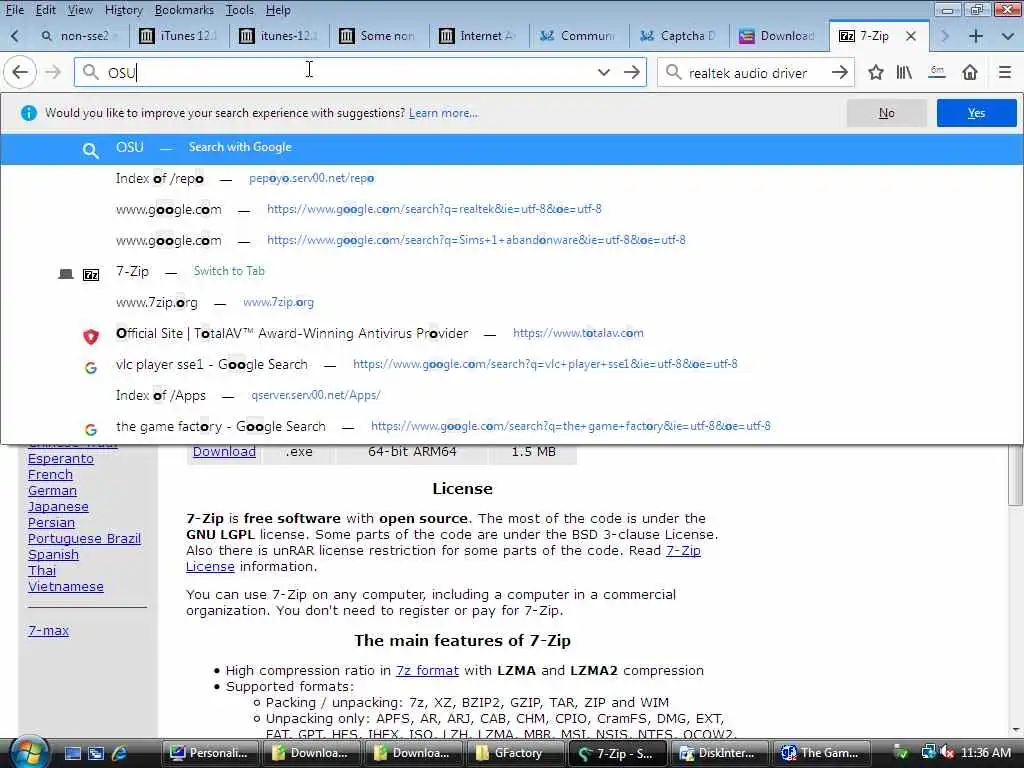
Task: Switch to the Internet Archive tab
Action: tap(479, 36)
